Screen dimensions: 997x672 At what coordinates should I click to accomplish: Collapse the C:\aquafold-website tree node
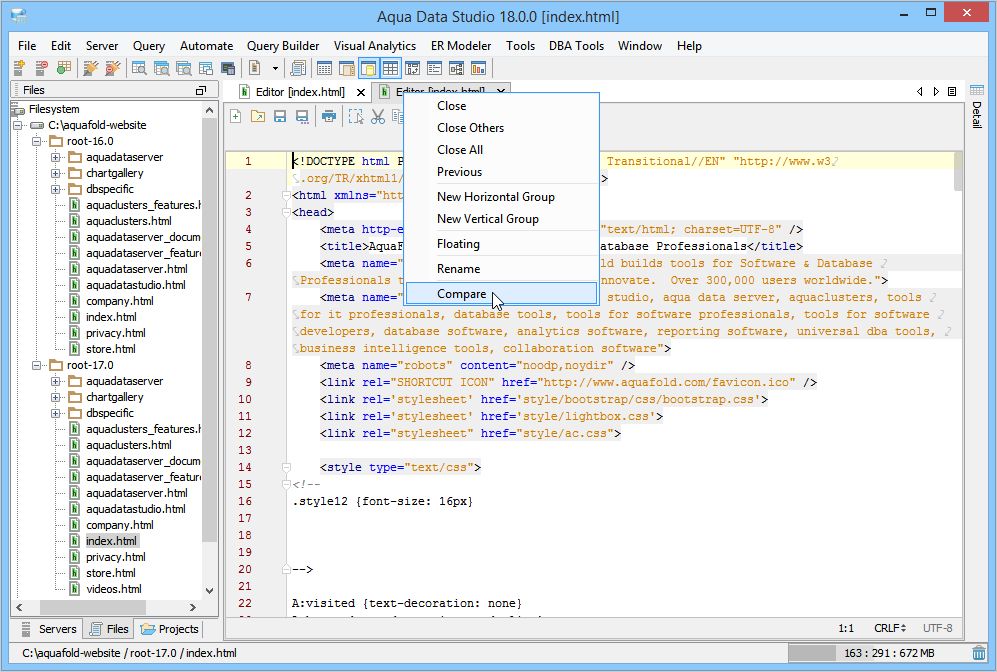pyautogui.click(x=18, y=125)
